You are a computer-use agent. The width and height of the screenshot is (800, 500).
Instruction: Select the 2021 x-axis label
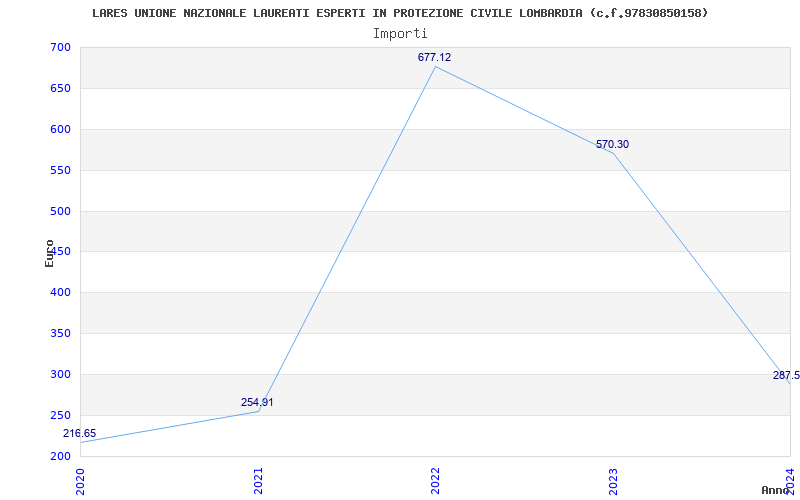(x=258, y=482)
